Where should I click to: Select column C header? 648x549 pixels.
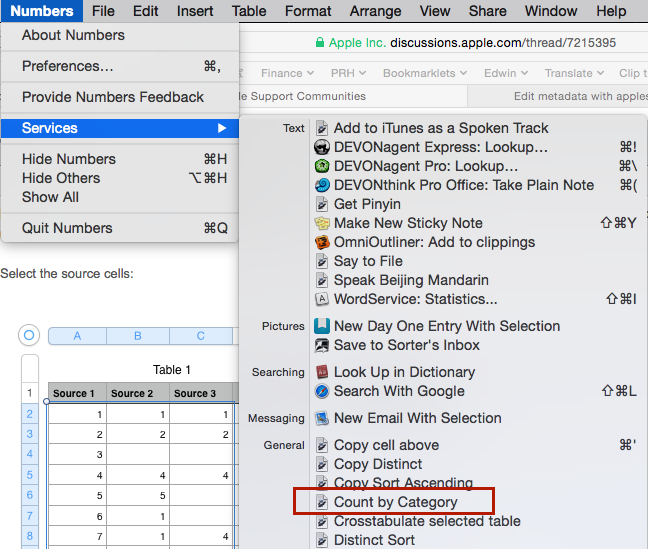(x=201, y=336)
